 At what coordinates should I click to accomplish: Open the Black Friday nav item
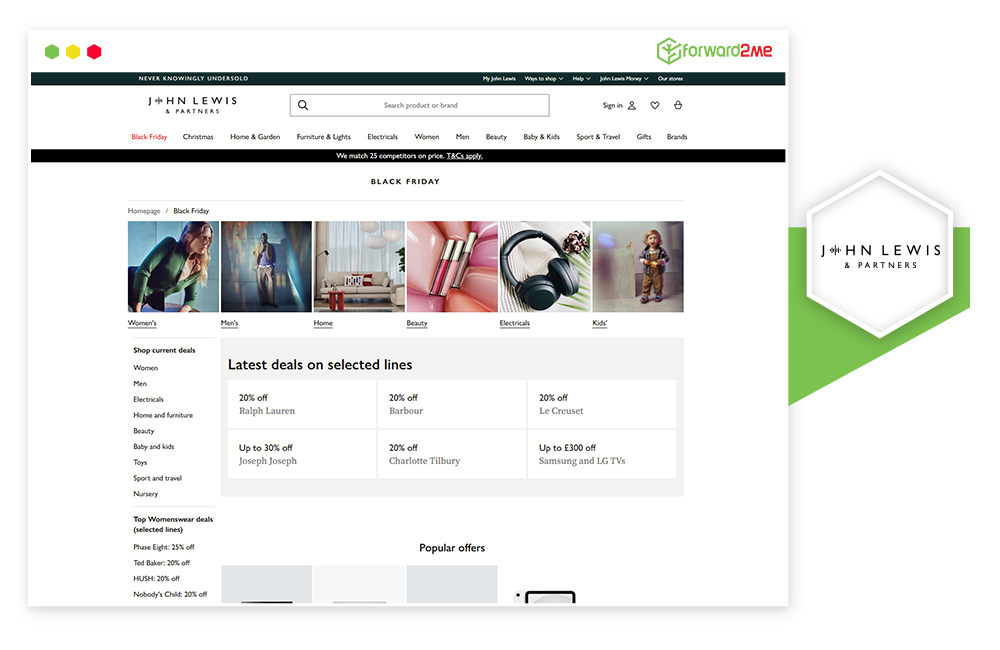pos(149,137)
